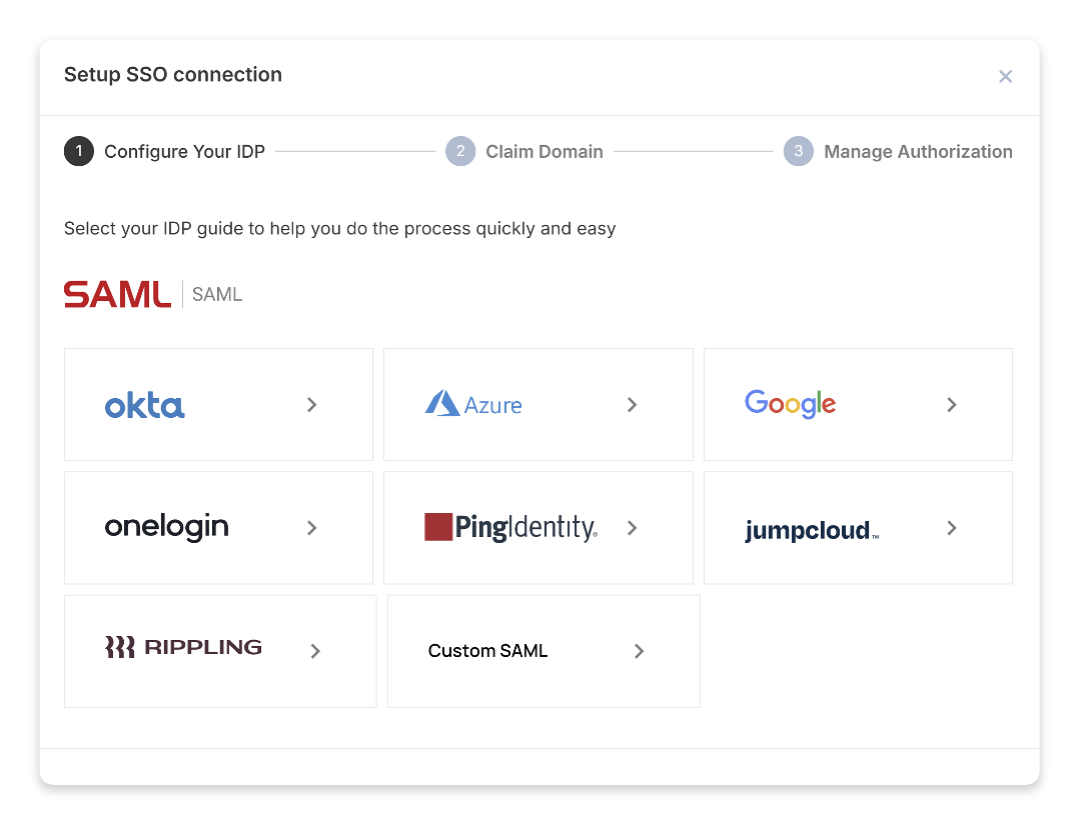Choose the Google IDP logo

[x=790, y=402]
